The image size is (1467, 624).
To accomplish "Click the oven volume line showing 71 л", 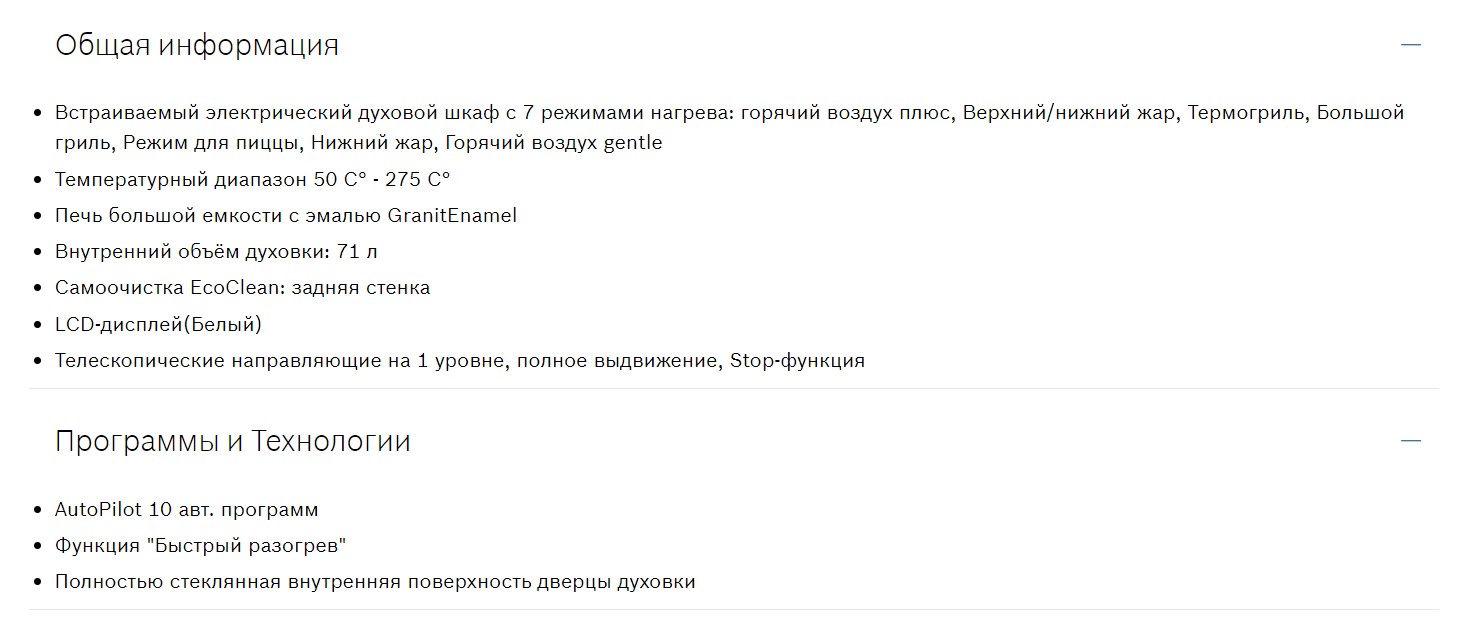I will tap(216, 252).
